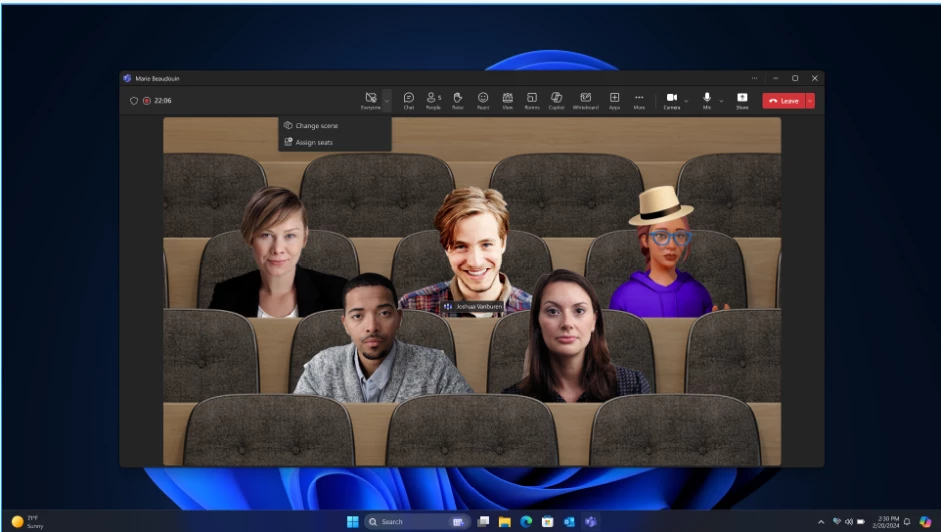Collapse the Everyone dropdown arrow
The image size is (941, 532).
tap(387, 101)
